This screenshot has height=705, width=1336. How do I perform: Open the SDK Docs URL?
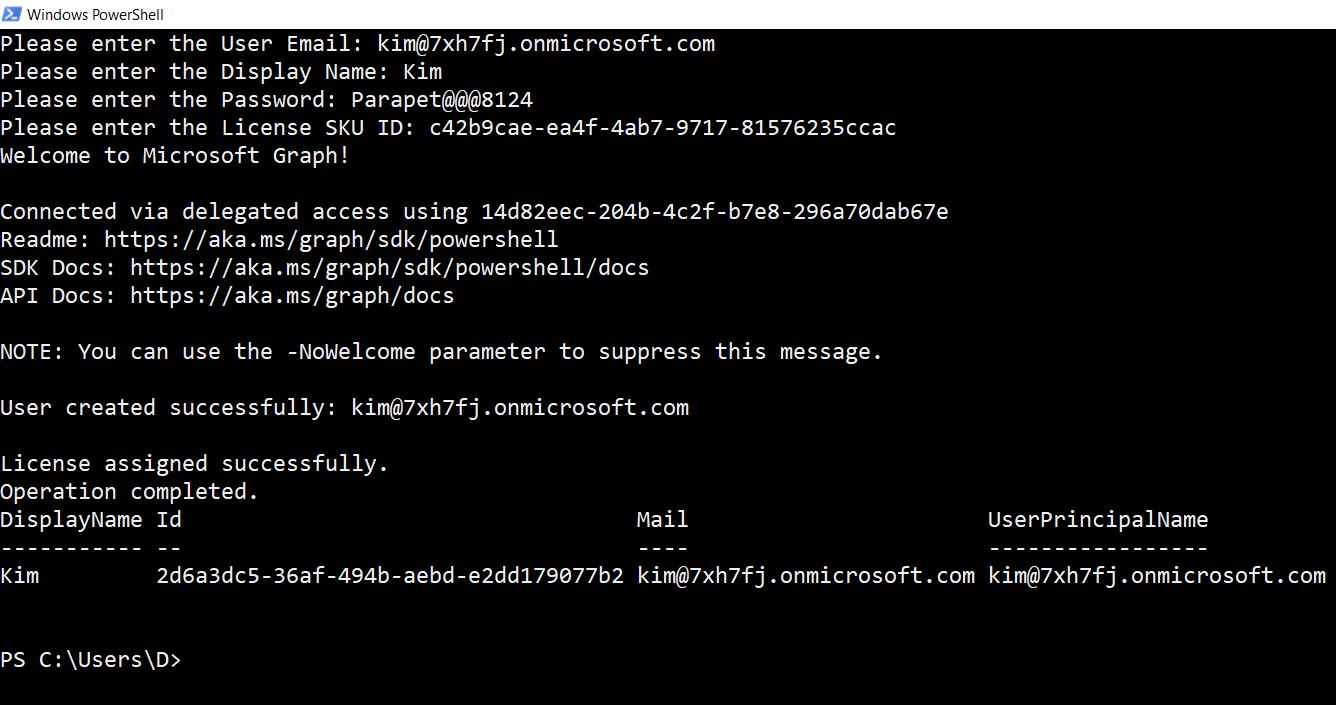coord(389,268)
